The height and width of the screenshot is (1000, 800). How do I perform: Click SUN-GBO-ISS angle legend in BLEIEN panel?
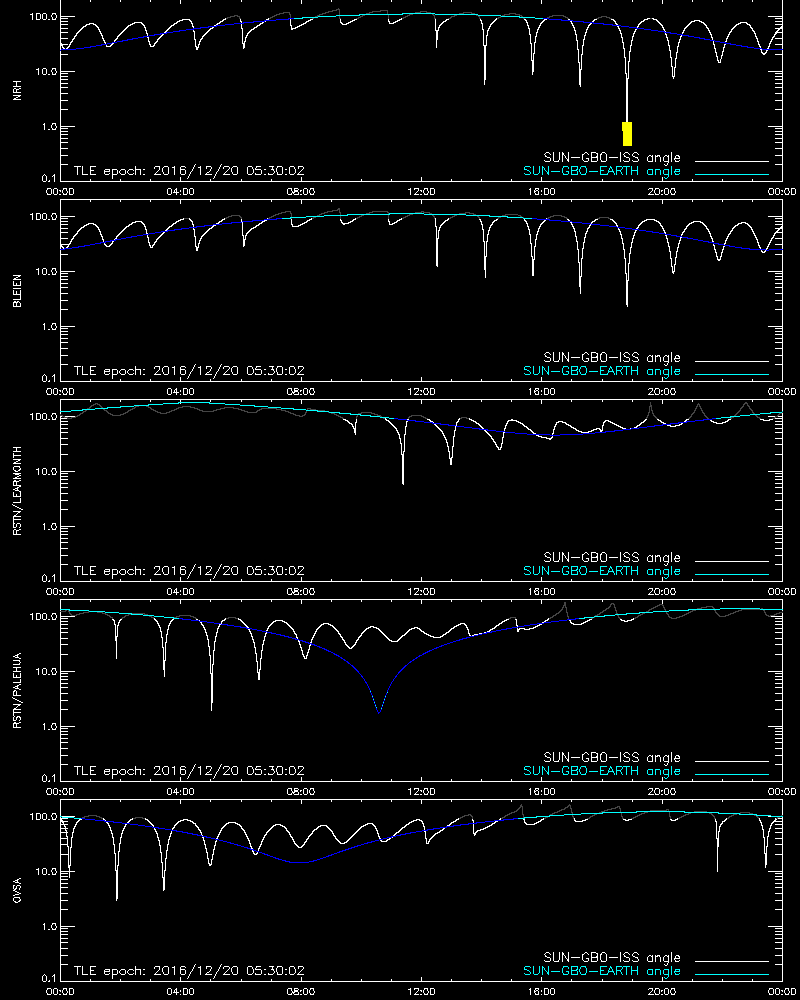pos(612,357)
